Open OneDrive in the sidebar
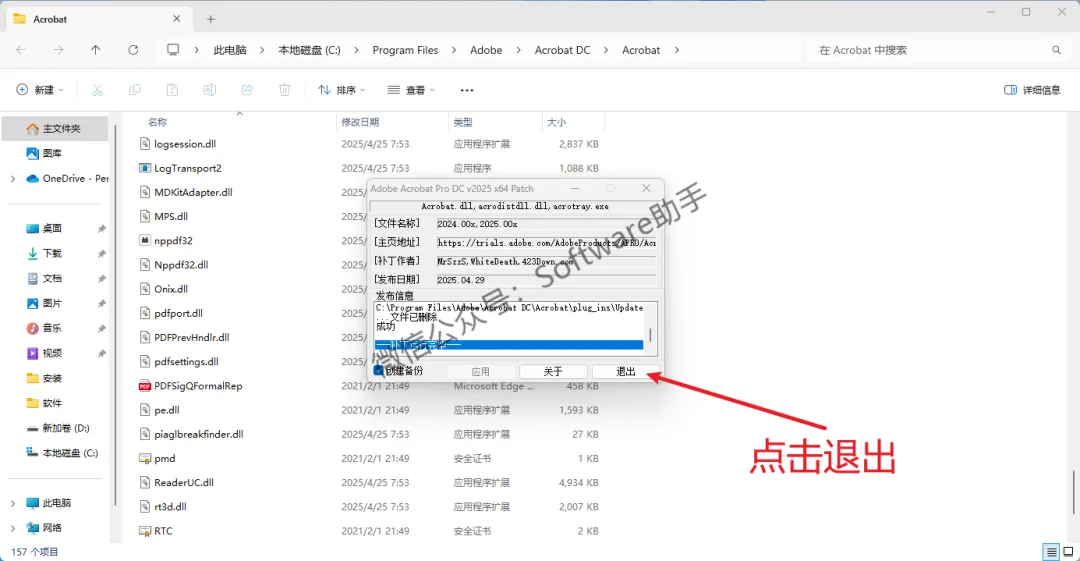Screen dimensions: 1080x561 tap(67, 178)
